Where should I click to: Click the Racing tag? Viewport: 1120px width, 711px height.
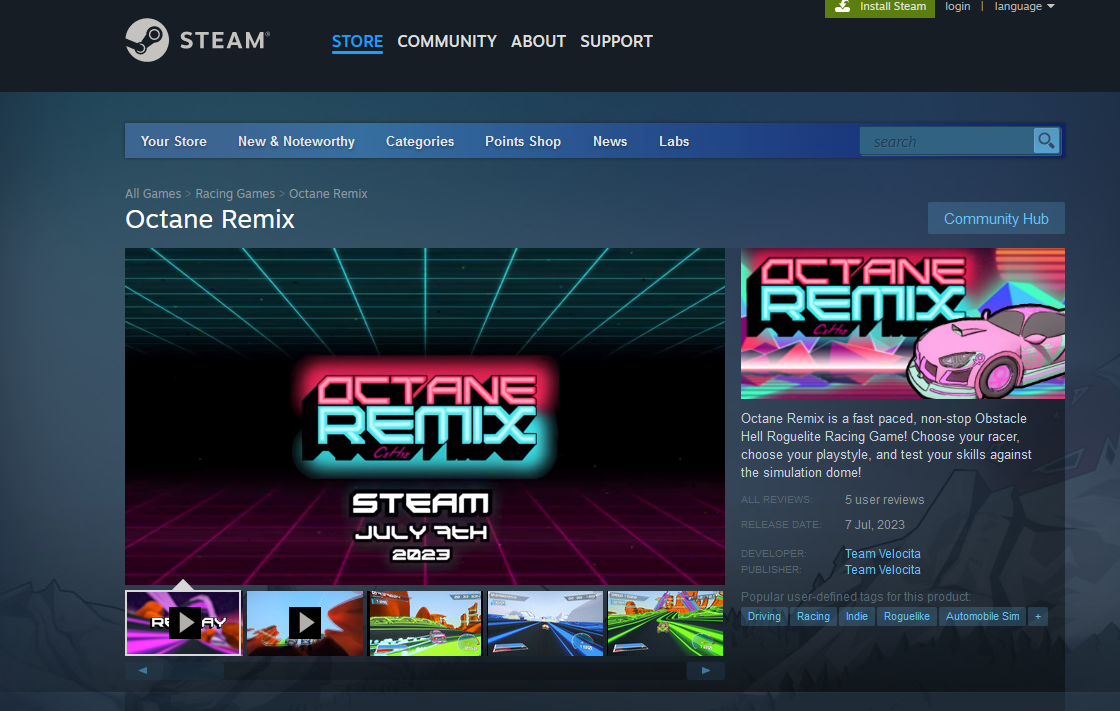[x=814, y=616]
